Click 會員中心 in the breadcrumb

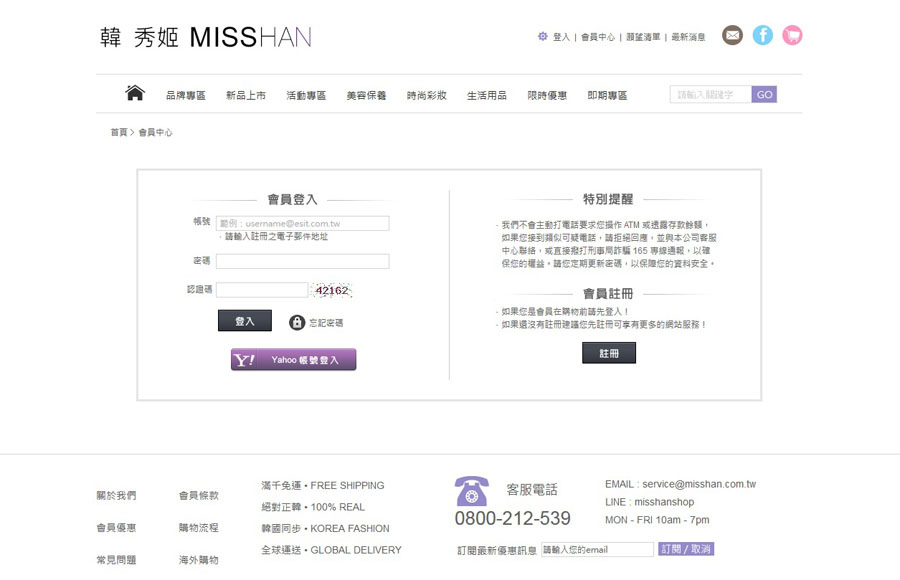coord(155,132)
